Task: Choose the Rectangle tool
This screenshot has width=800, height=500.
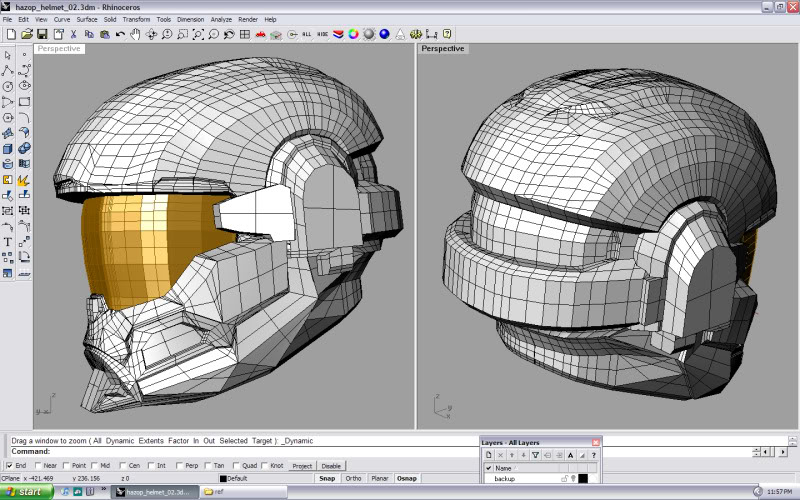Action: click(x=24, y=102)
